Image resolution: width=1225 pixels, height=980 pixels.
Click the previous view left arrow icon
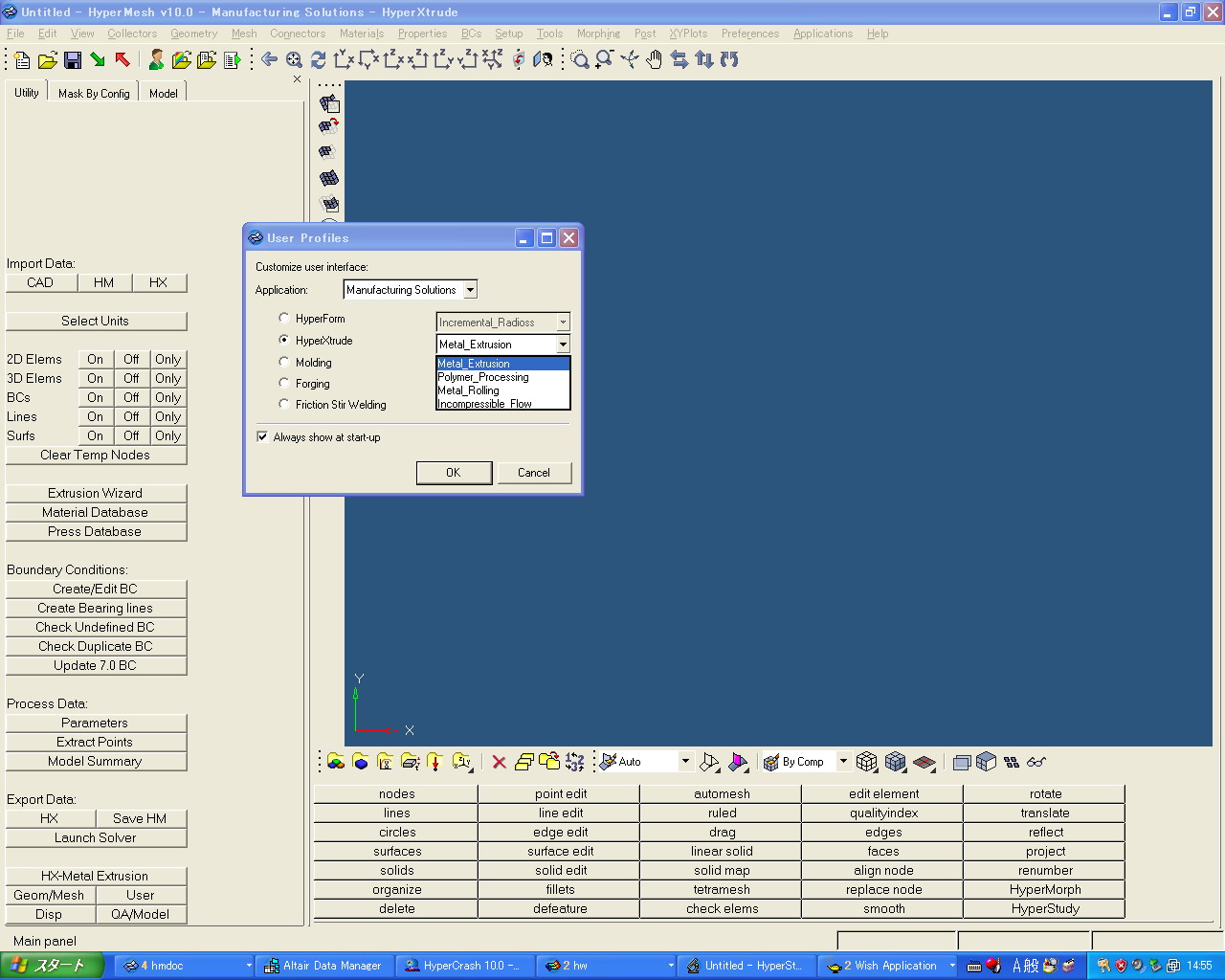click(270, 60)
